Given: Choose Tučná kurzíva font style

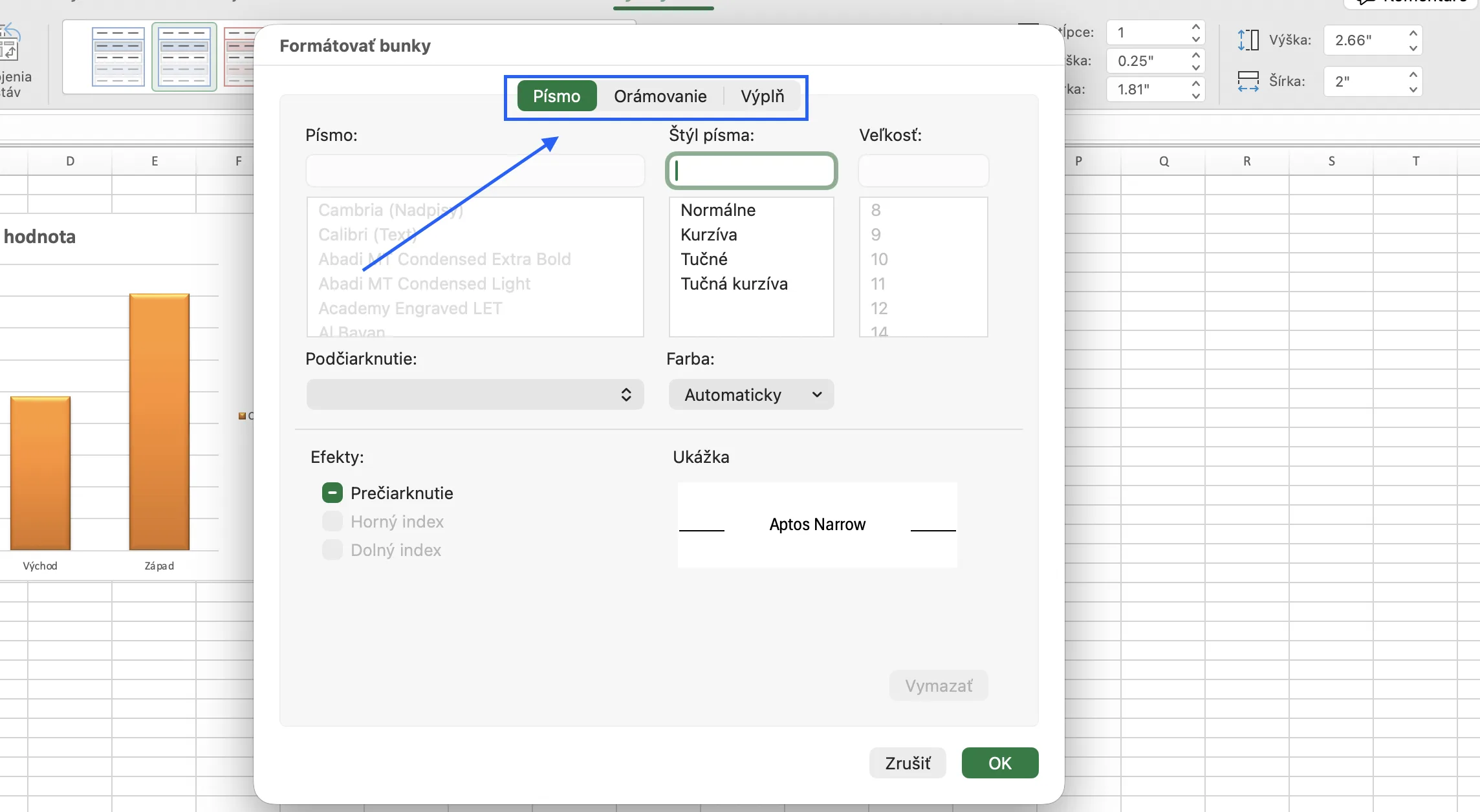Looking at the screenshot, I should click(x=734, y=284).
